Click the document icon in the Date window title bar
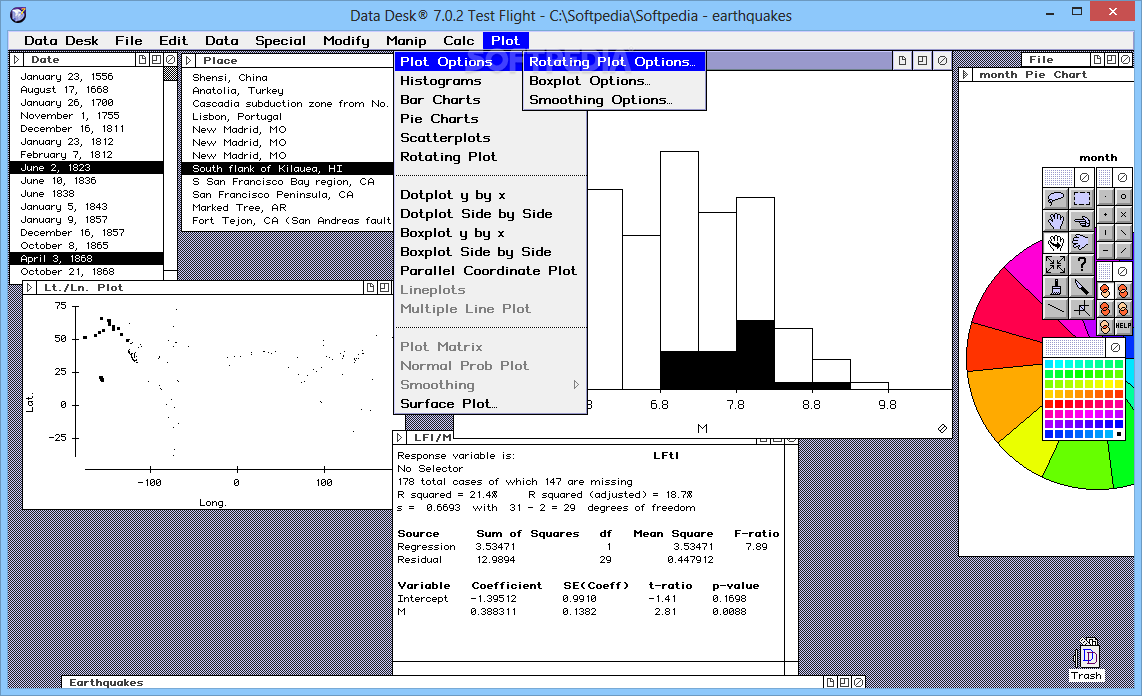Image resolution: width=1142 pixels, height=696 pixels. pos(143,60)
